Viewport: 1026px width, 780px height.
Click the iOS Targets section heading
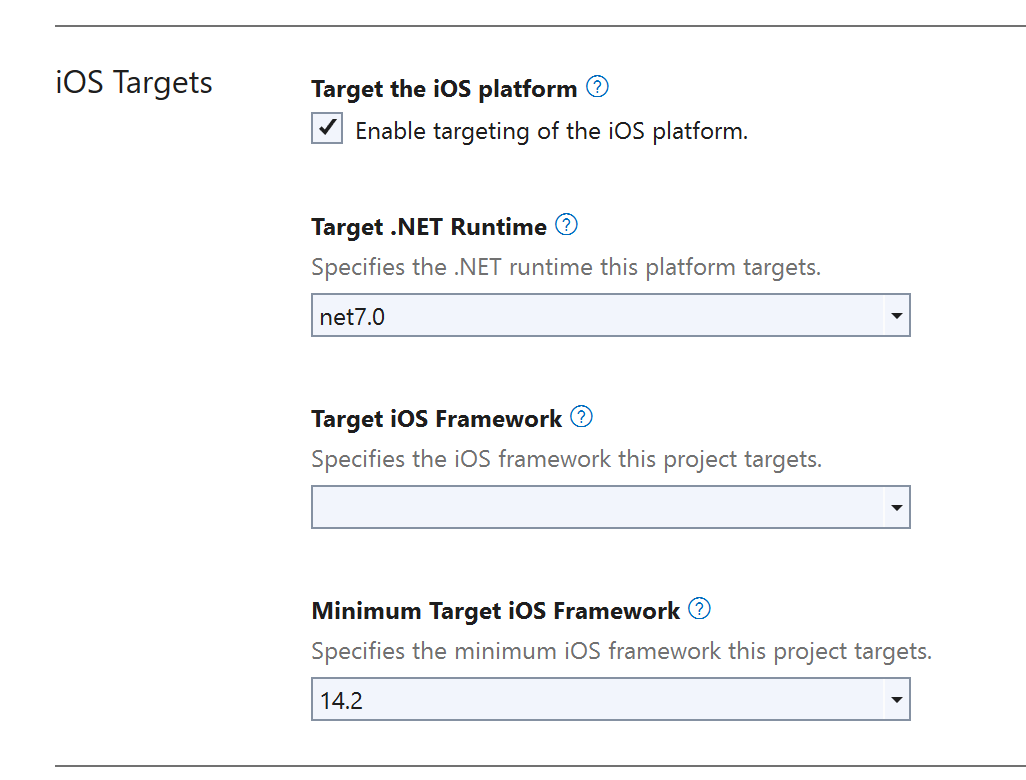click(x=134, y=82)
